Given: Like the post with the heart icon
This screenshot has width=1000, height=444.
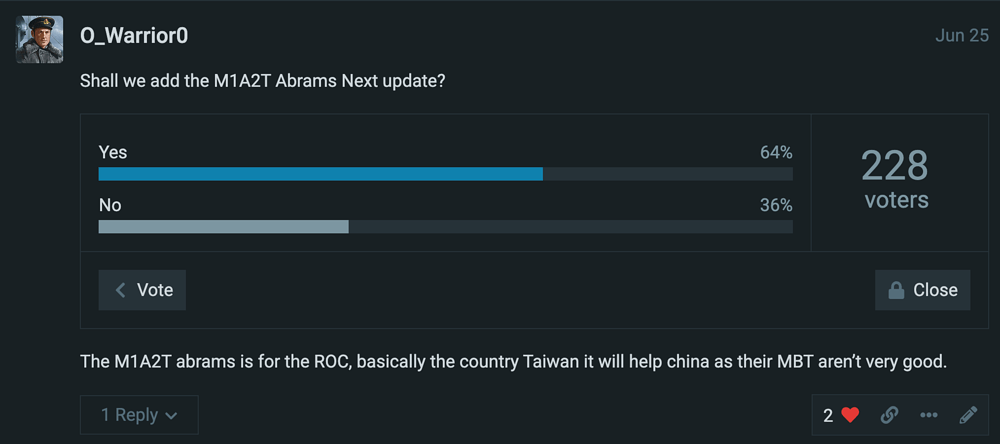Looking at the screenshot, I should [851, 415].
